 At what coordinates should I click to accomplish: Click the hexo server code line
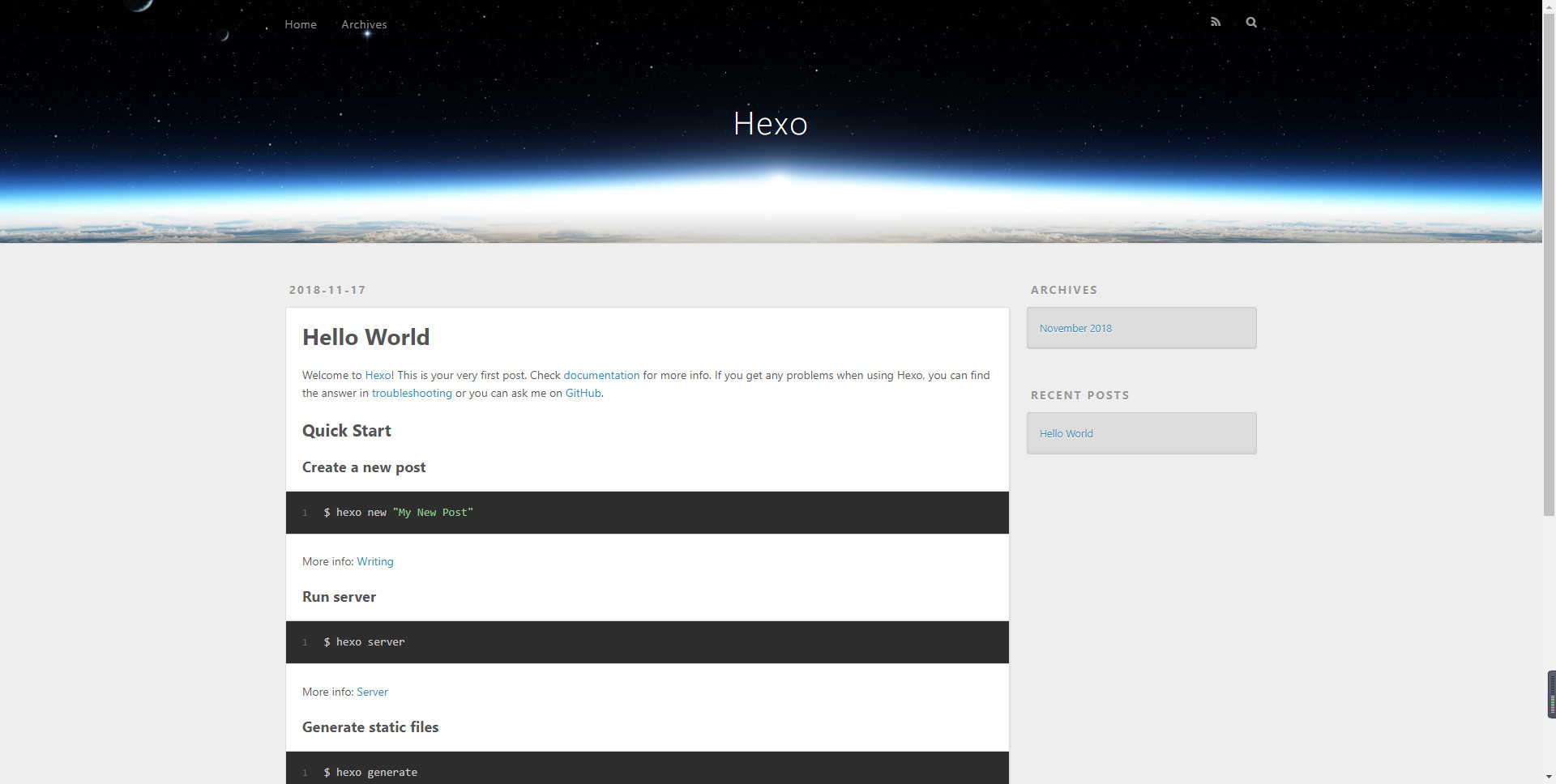tap(364, 642)
